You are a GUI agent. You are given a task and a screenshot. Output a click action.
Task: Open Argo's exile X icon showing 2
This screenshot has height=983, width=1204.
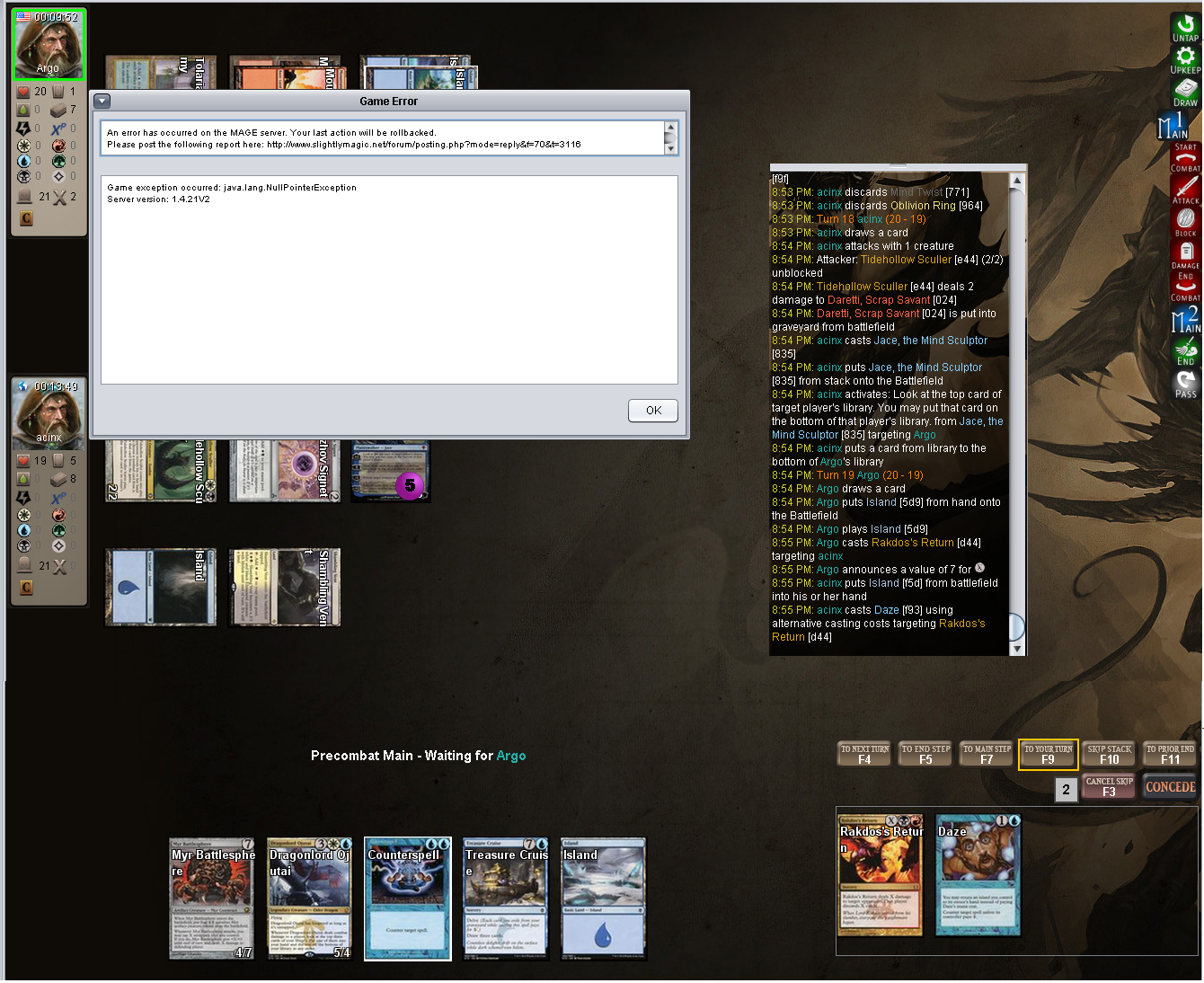pyautogui.click(x=59, y=197)
